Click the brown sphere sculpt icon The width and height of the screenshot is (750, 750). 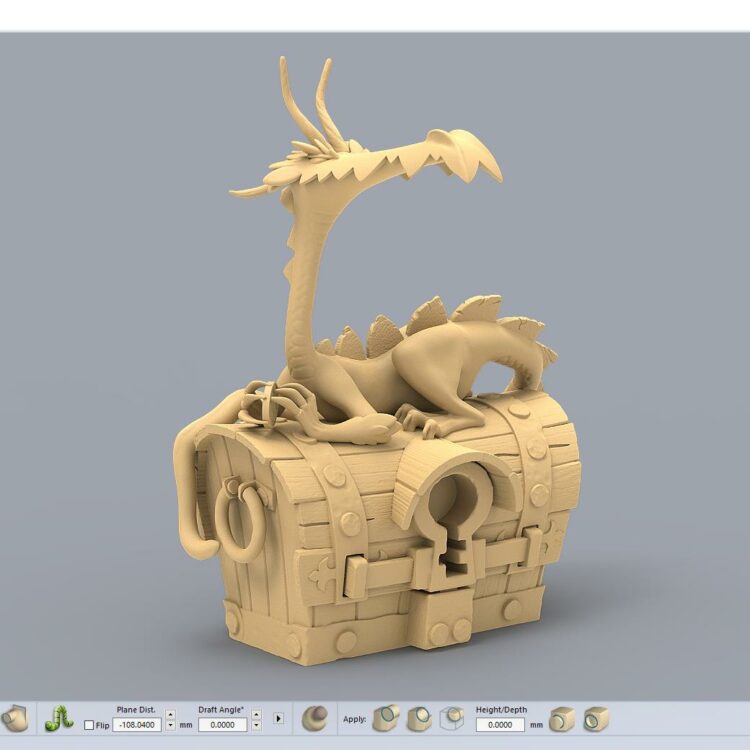(315, 718)
